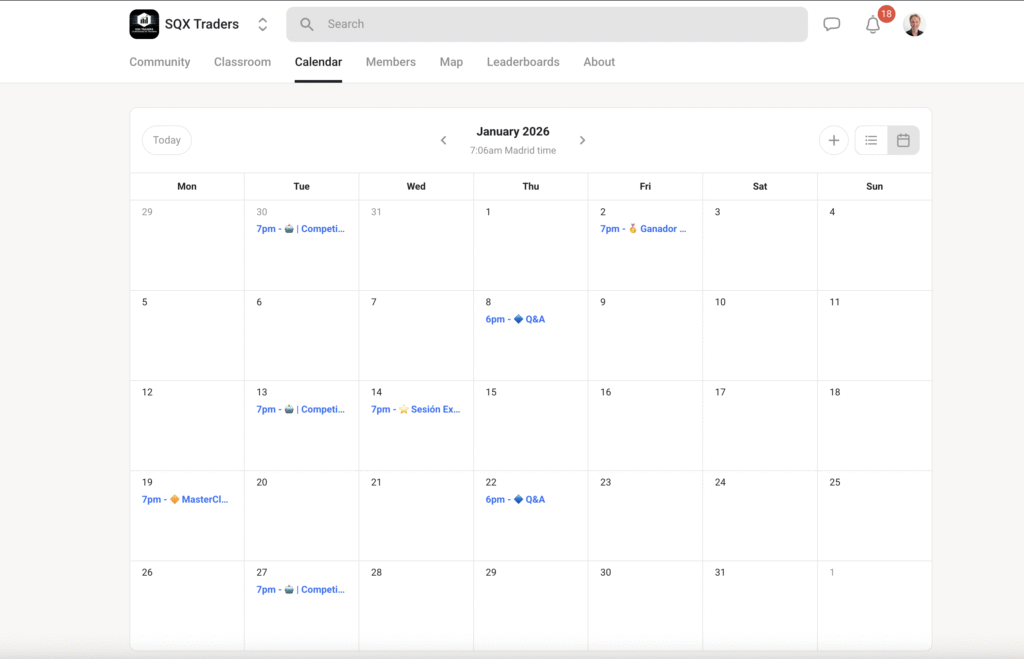This screenshot has width=1024, height=659.
Task: Click the Today button
Action: (167, 141)
